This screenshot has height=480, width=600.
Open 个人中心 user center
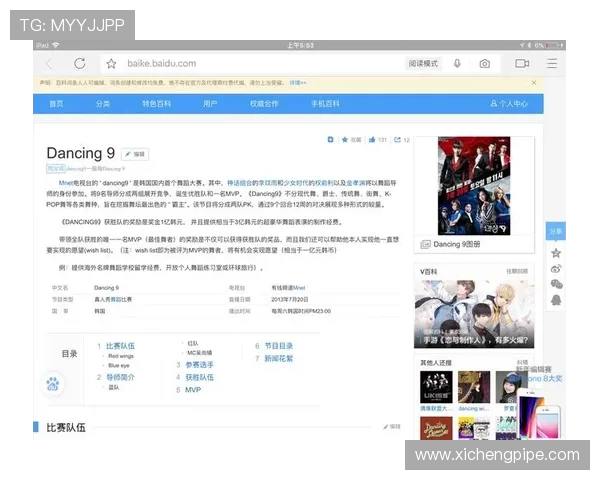click(x=509, y=104)
